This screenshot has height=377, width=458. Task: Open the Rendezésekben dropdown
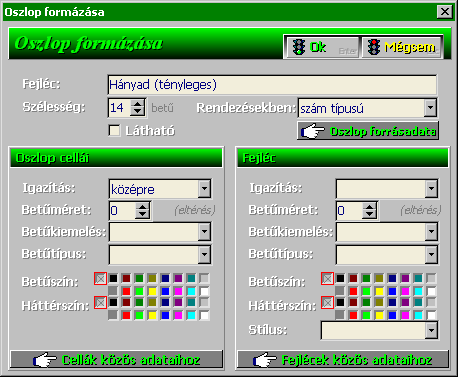click(430, 108)
